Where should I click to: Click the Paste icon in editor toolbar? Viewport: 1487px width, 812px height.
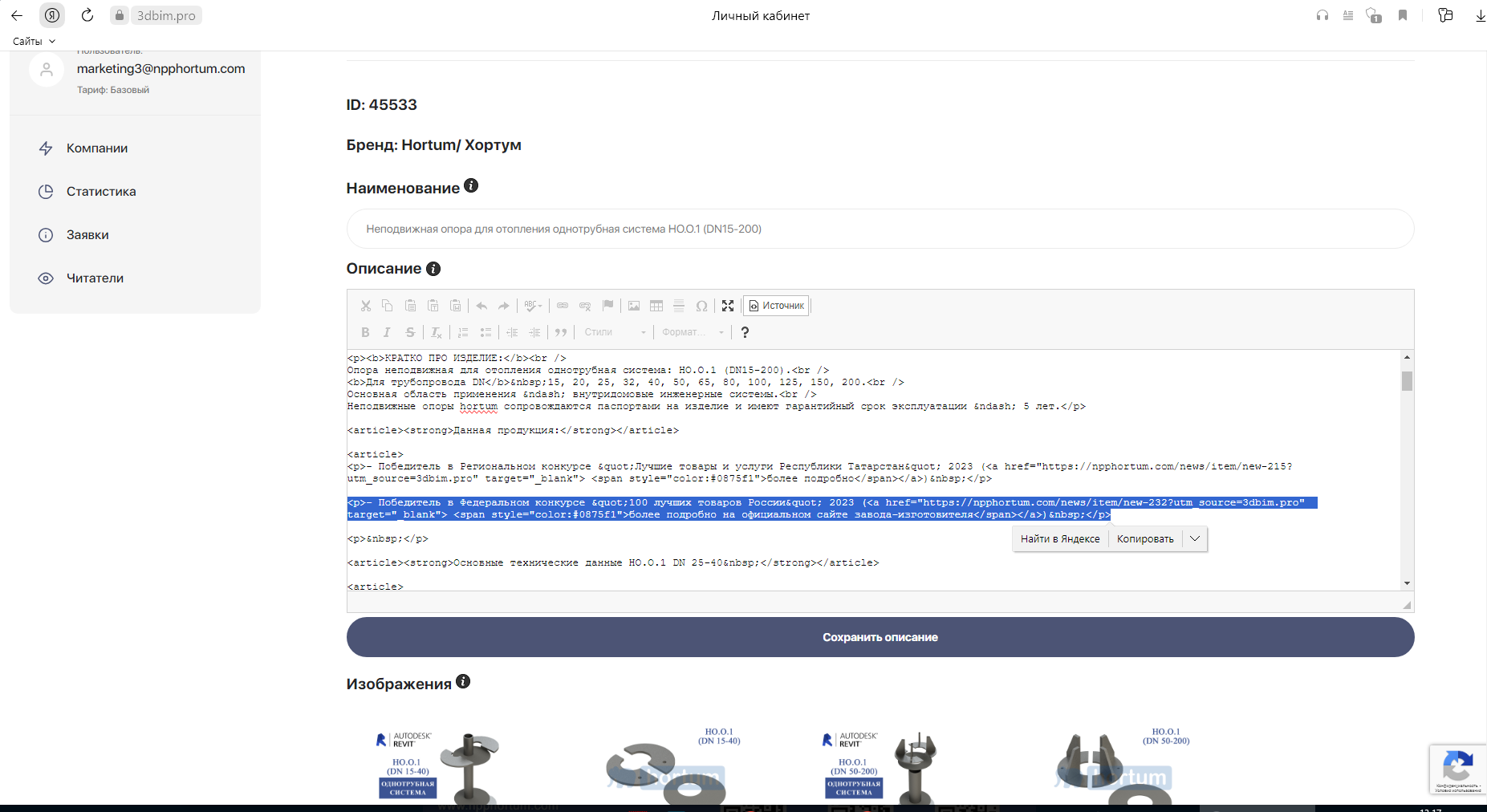(410, 306)
